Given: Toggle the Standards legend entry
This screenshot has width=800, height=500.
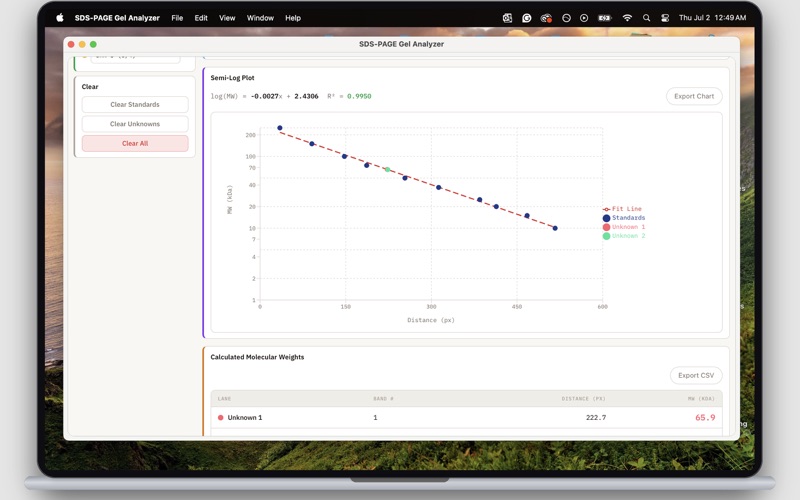Looking at the screenshot, I should point(623,218).
